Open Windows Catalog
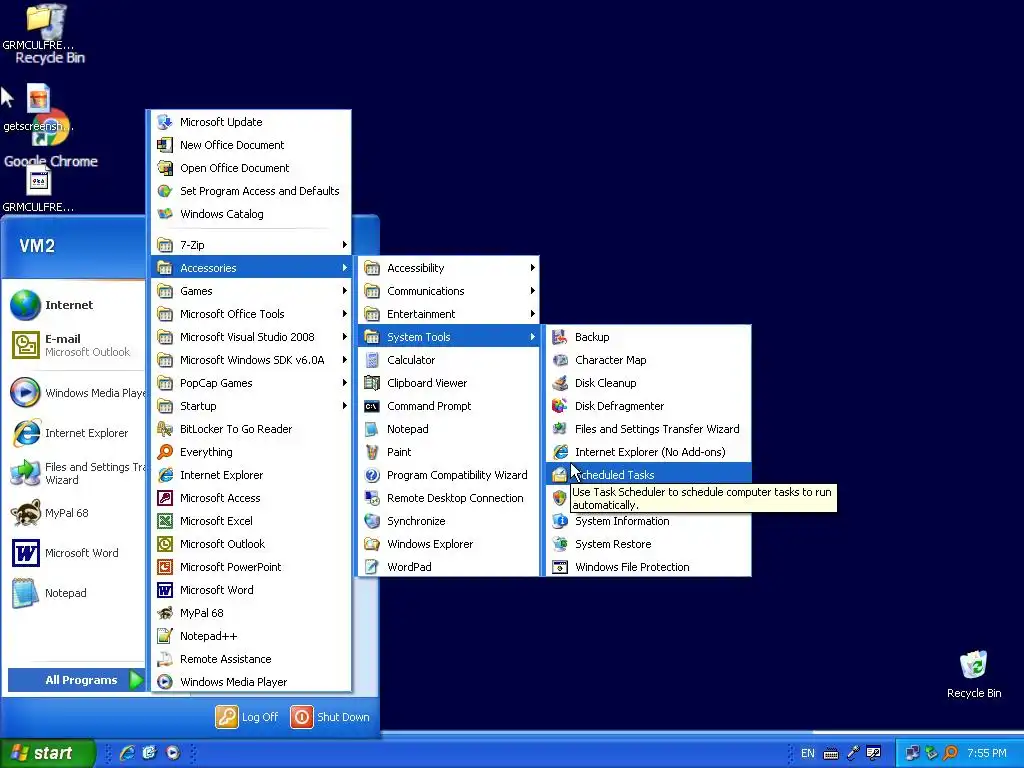 point(251,214)
